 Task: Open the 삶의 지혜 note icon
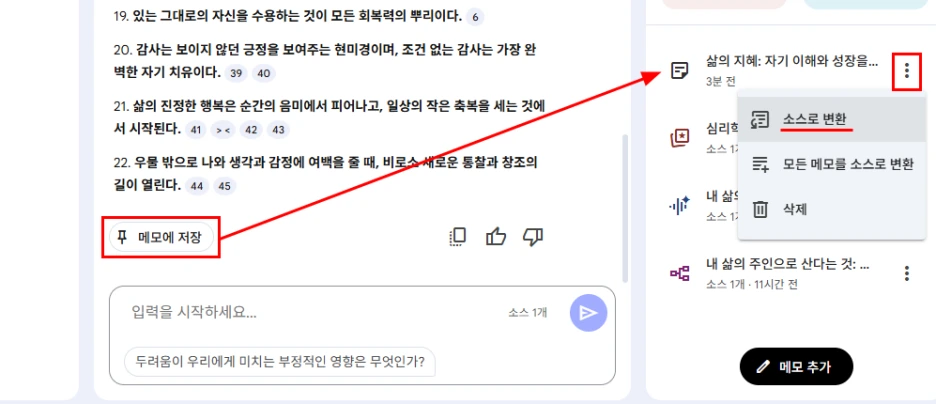(x=679, y=71)
